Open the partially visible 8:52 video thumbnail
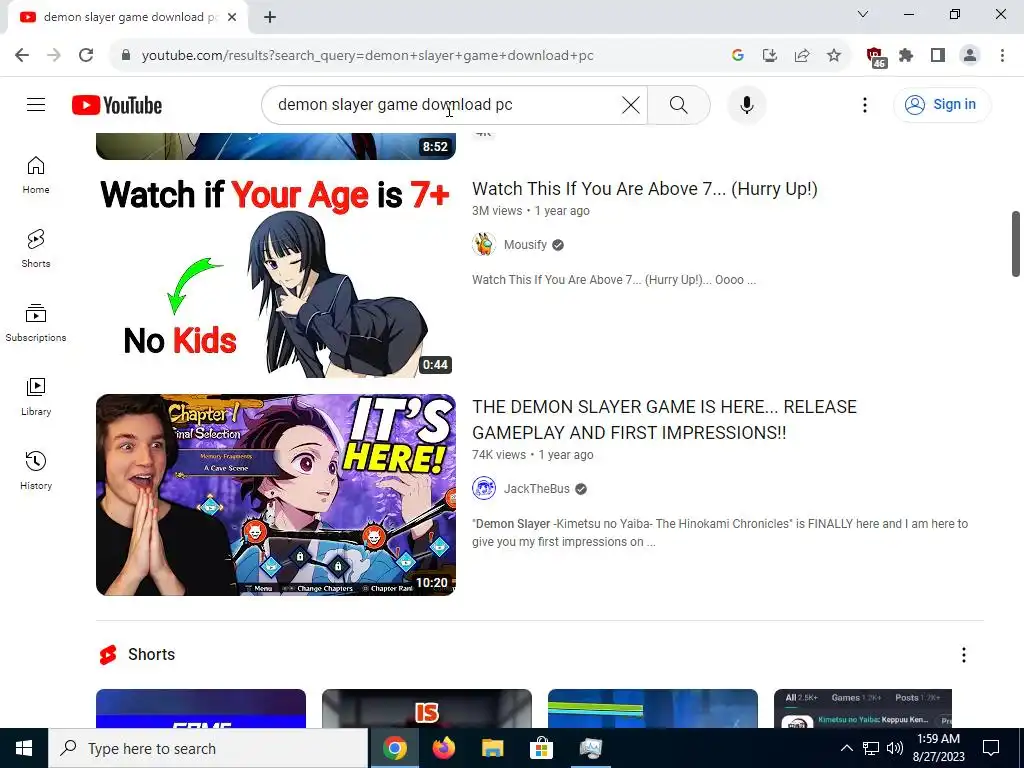Screen dimensions: 1024x768 (x=276, y=146)
